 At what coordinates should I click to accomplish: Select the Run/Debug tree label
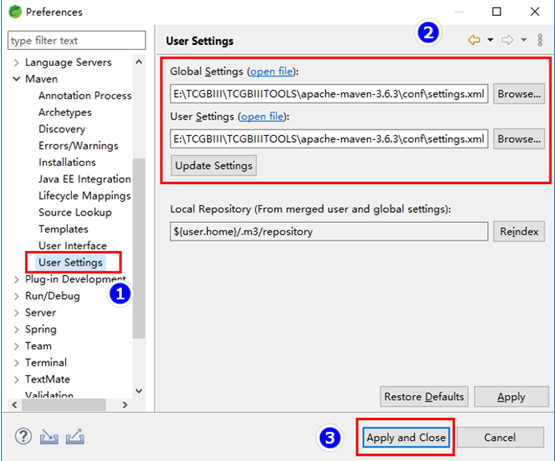point(52,296)
